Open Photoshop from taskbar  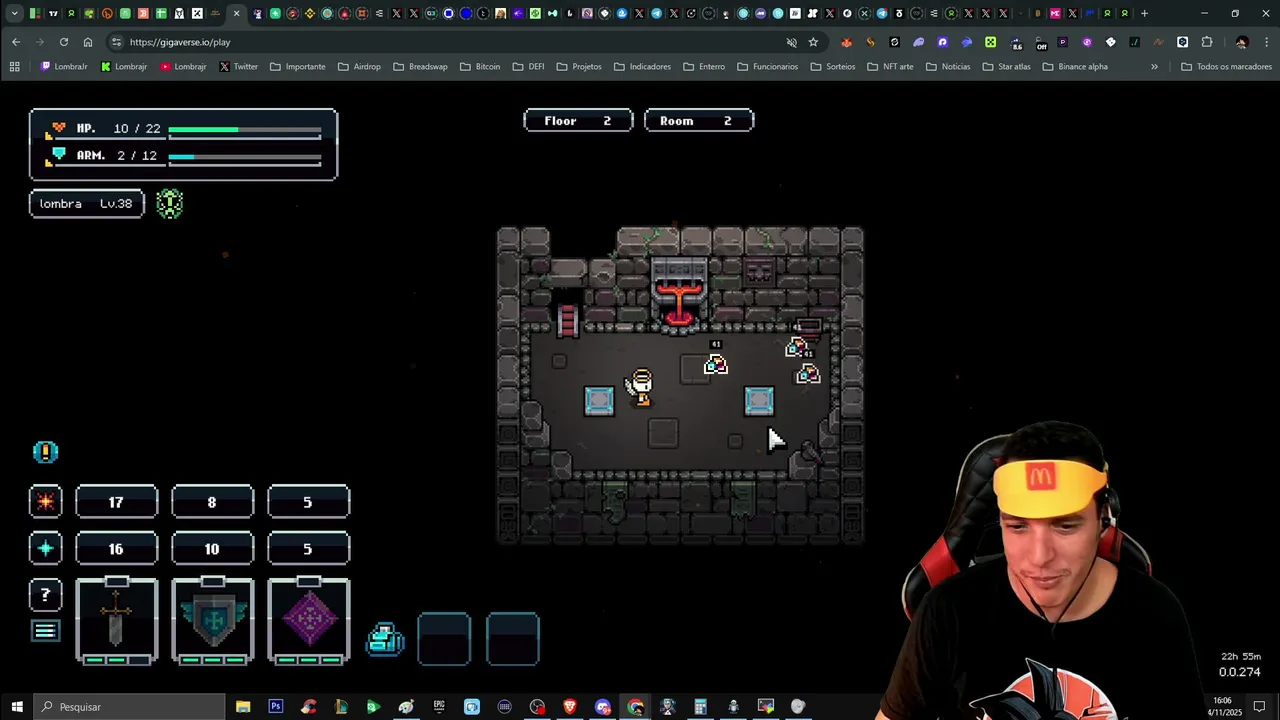pos(276,707)
